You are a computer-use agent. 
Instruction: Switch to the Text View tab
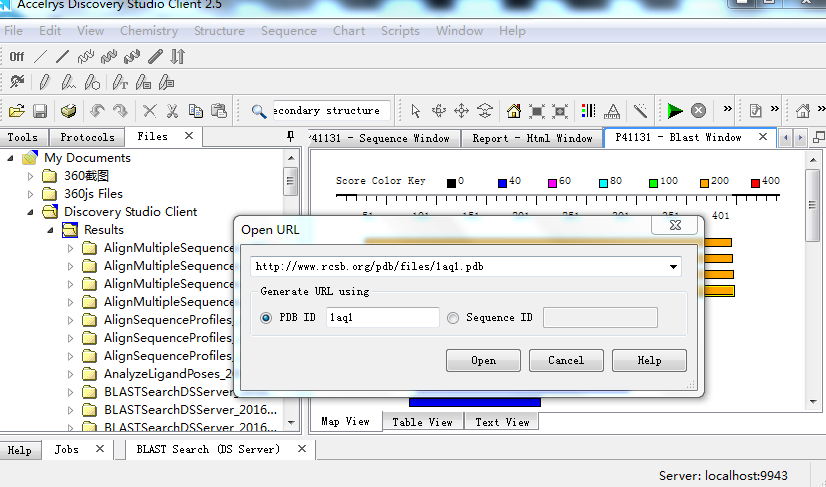click(502, 422)
